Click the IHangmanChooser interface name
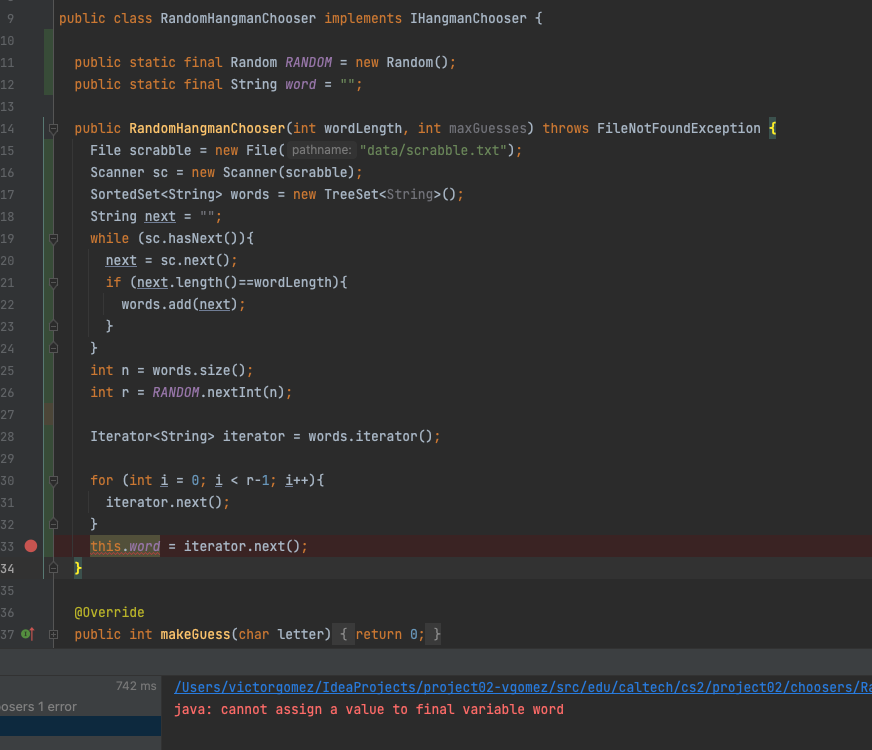Screen dimensions: 872x750 coord(468,19)
